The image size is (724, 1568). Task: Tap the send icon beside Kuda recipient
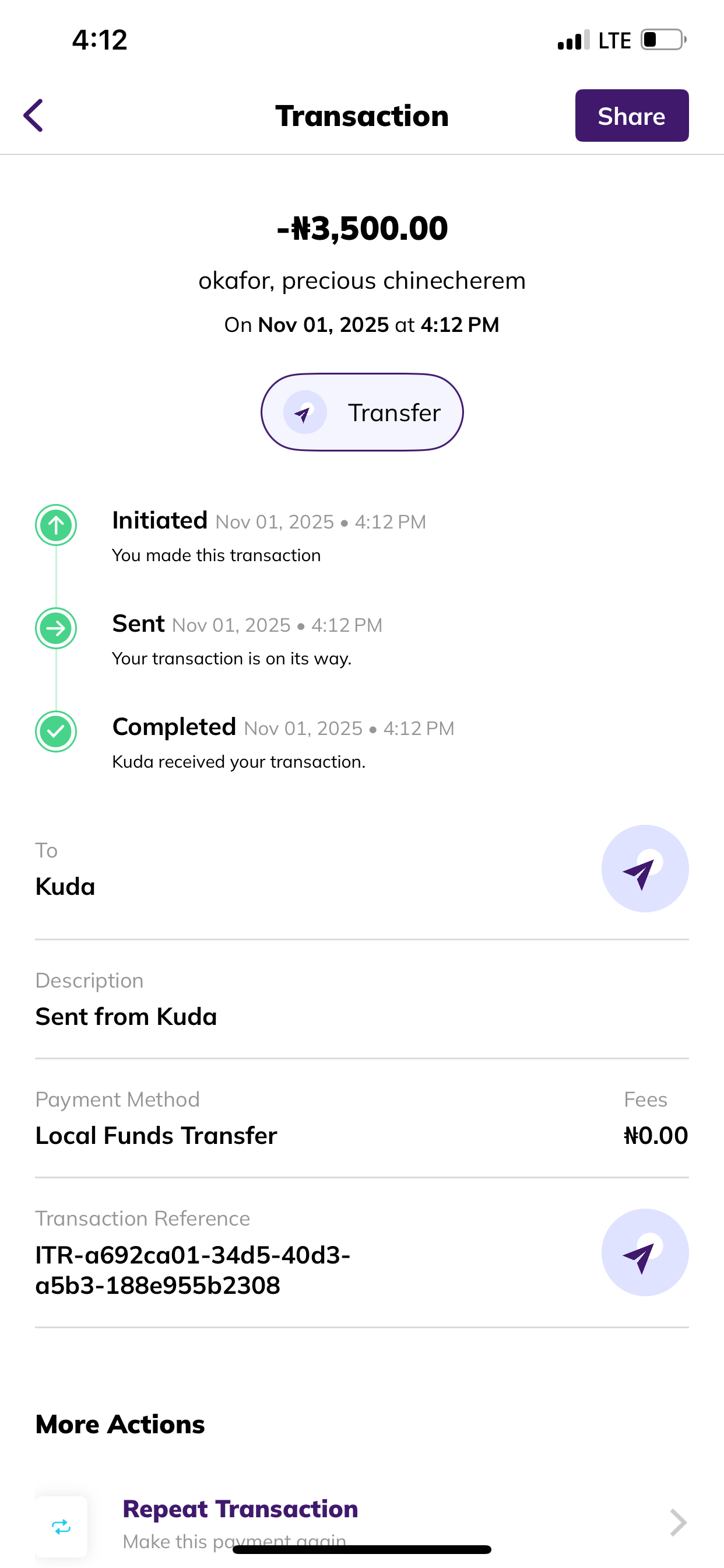644,869
